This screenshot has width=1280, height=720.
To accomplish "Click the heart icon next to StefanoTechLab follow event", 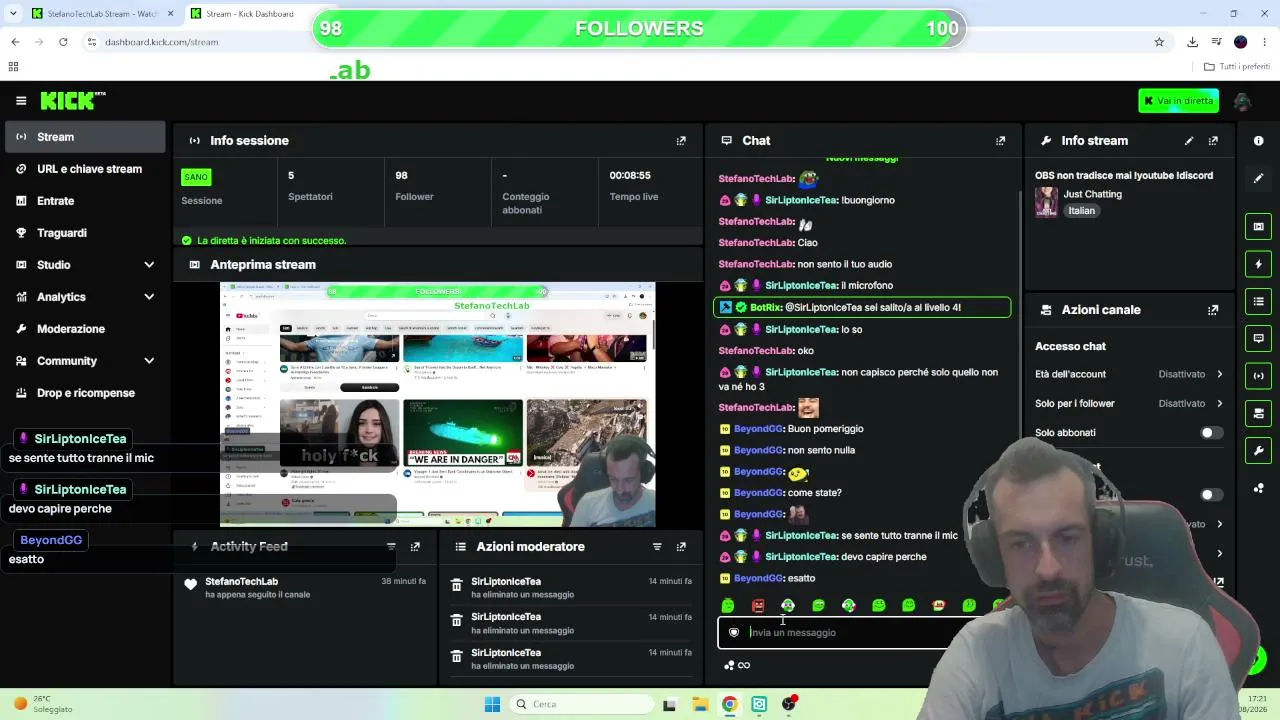I will click(x=190, y=584).
